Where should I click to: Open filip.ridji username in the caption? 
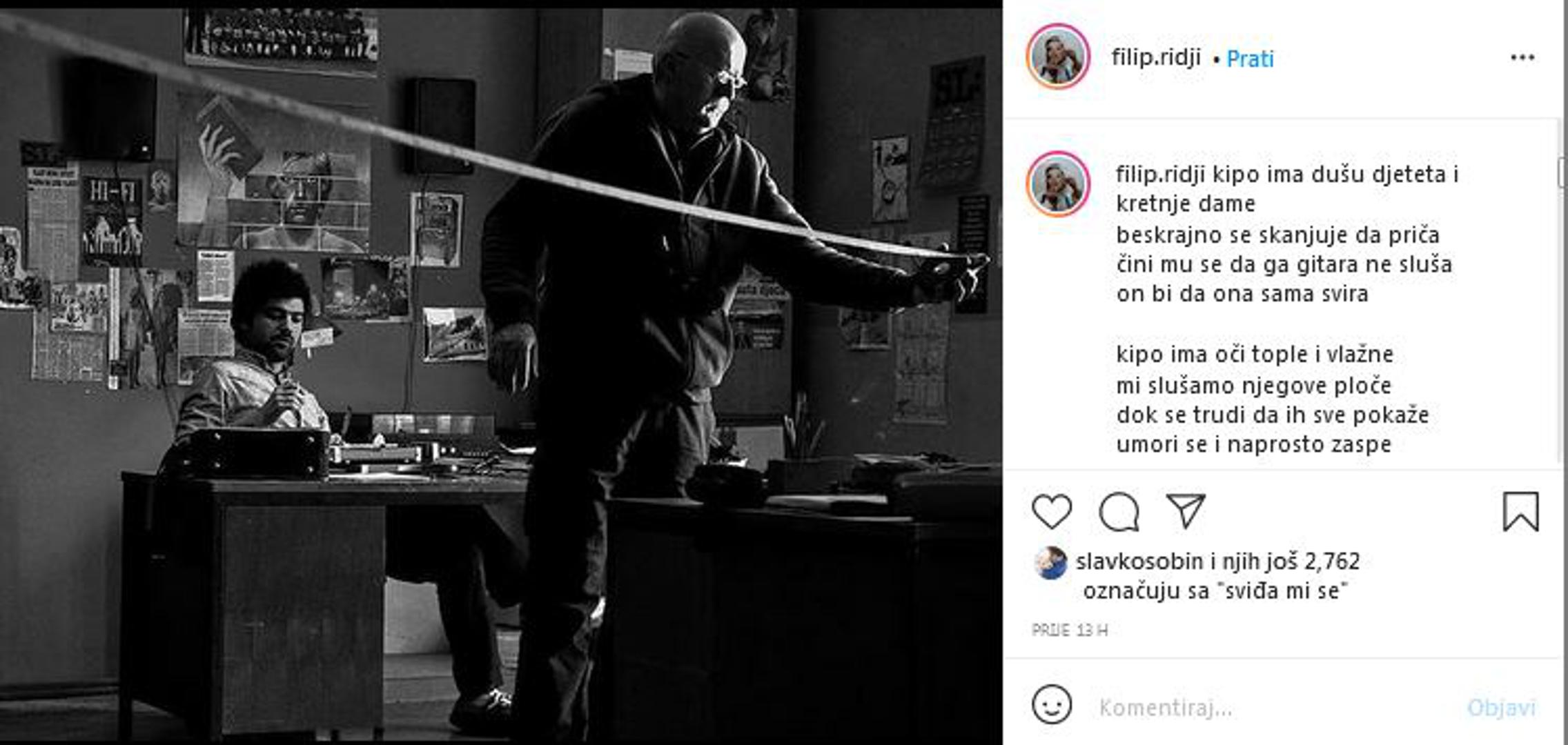pos(1161,174)
